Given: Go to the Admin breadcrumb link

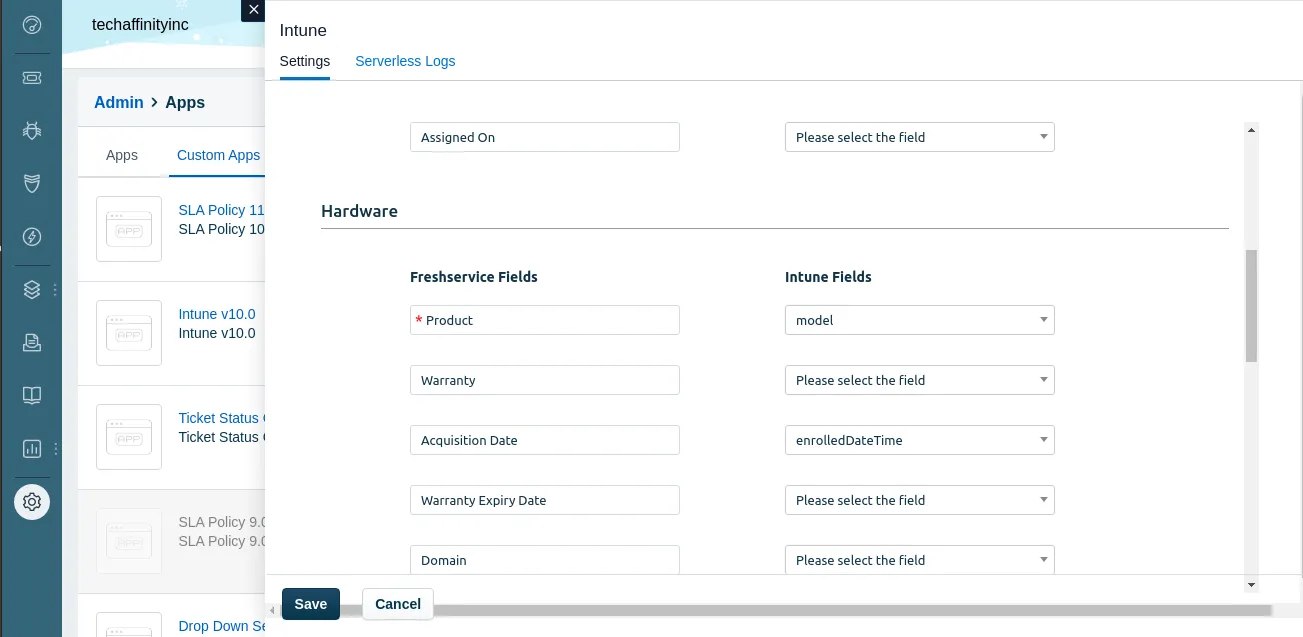Looking at the screenshot, I should click(x=119, y=102).
